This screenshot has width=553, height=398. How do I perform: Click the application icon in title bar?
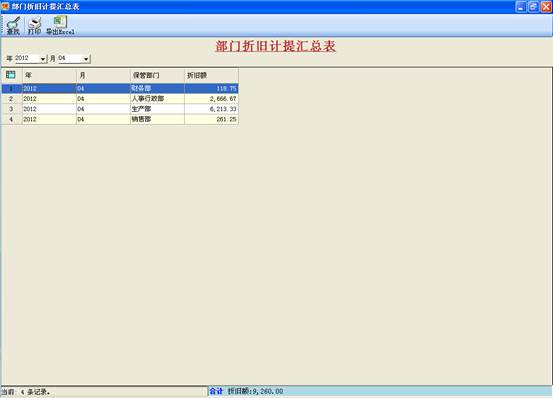click(x=5, y=6)
